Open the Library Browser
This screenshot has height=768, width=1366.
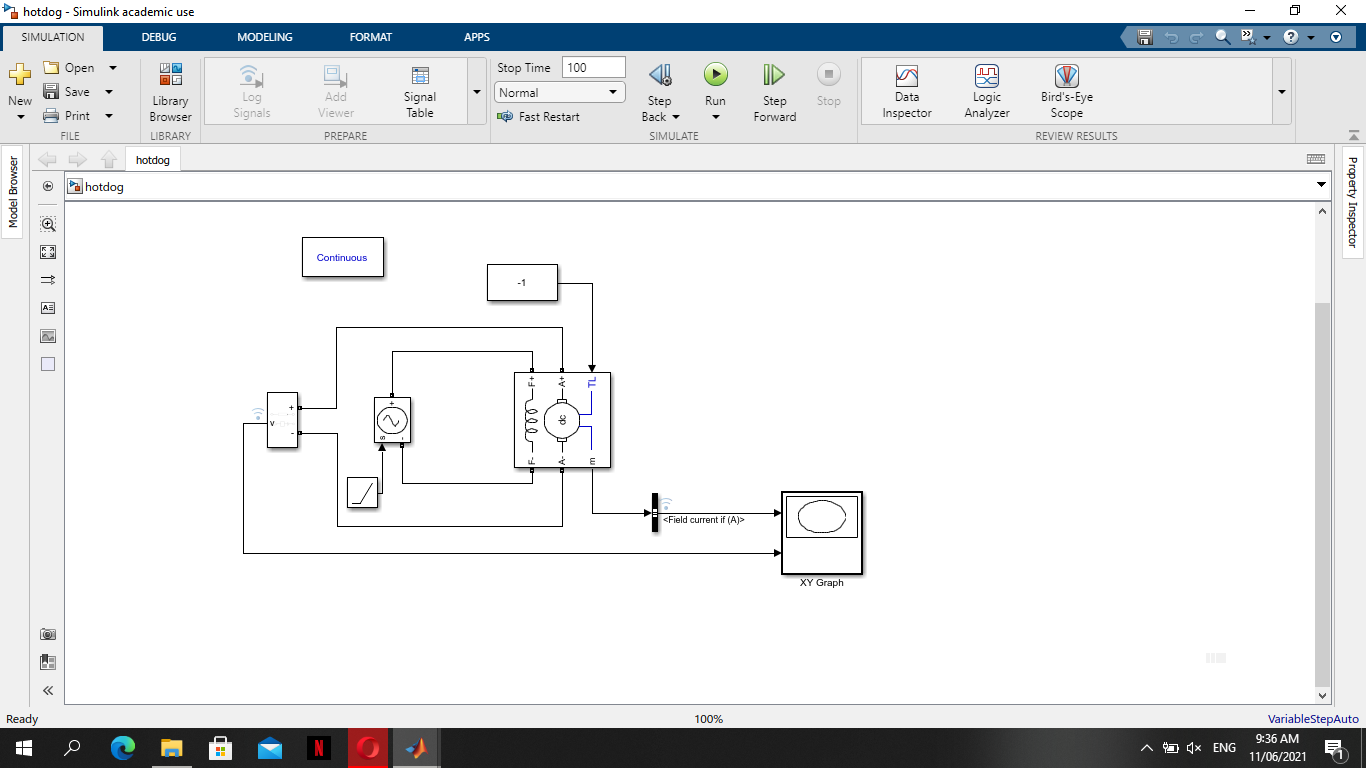click(169, 90)
